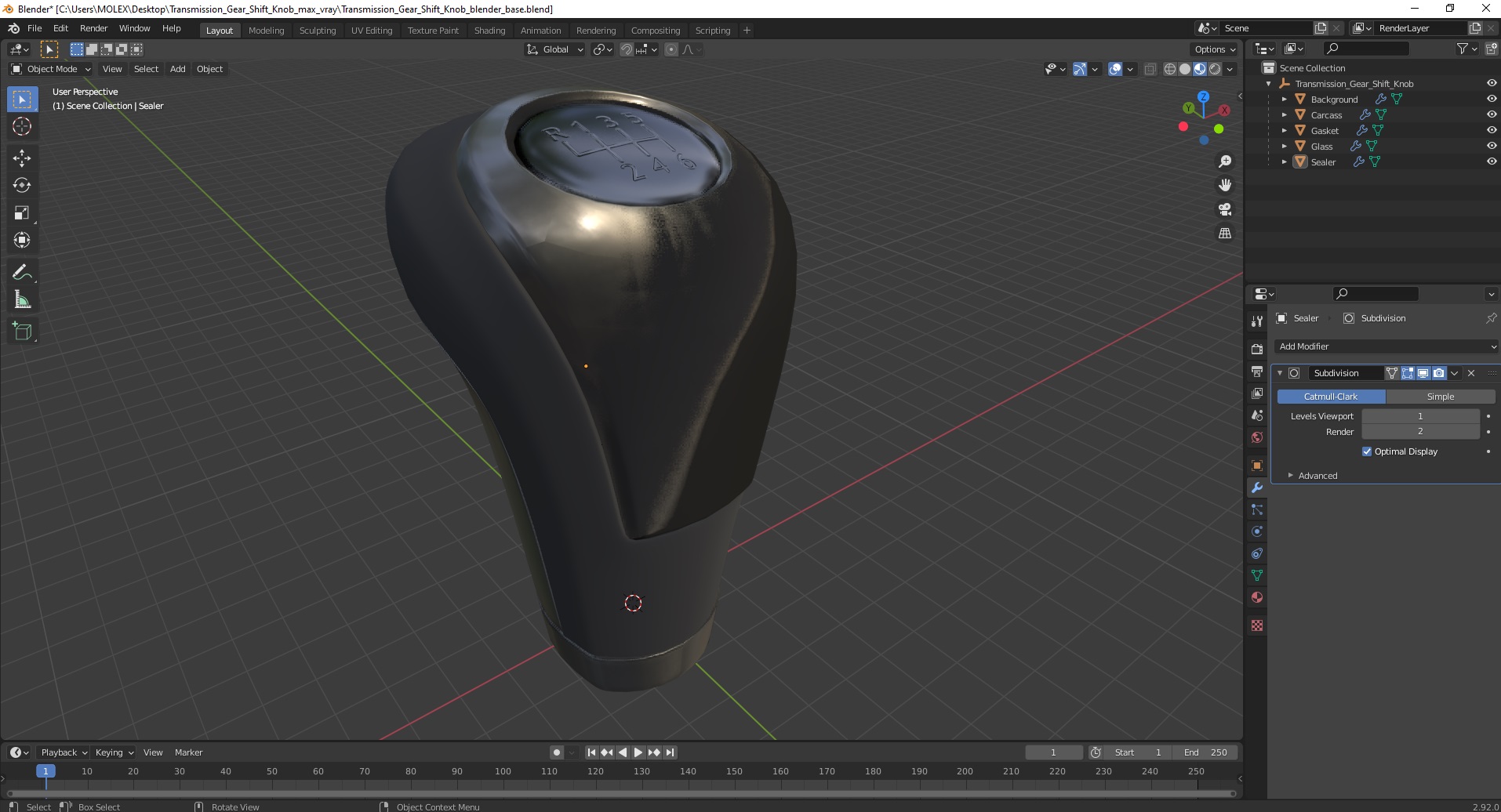Open the World properties tab
Image resolution: width=1501 pixels, height=812 pixels.
1257,437
